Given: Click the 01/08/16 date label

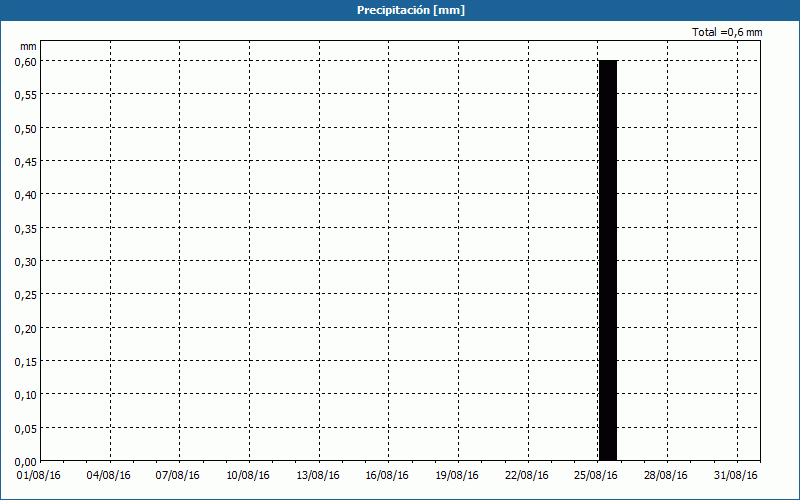Looking at the screenshot, I should (38, 476).
